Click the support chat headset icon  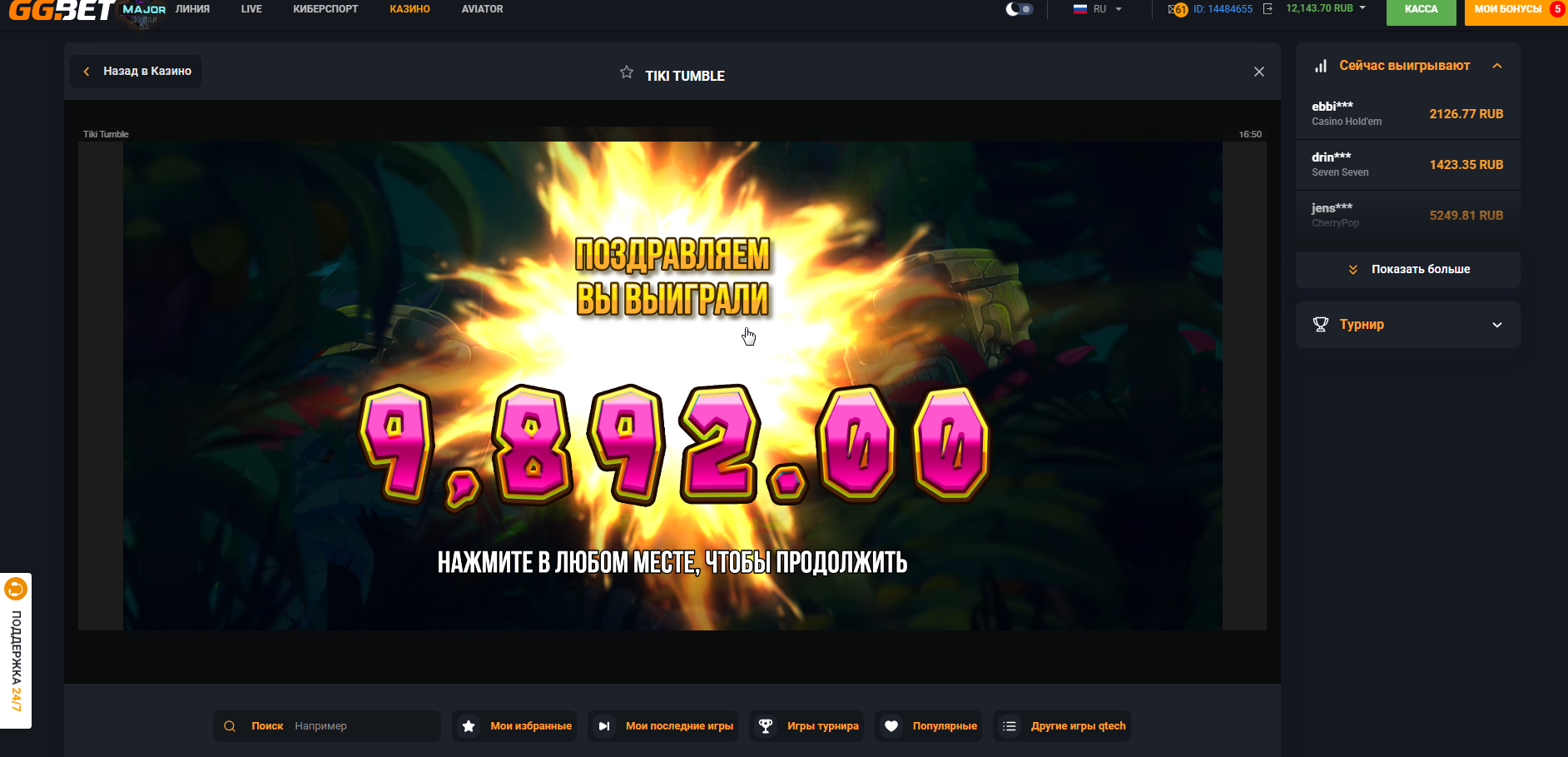click(x=16, y=590)
